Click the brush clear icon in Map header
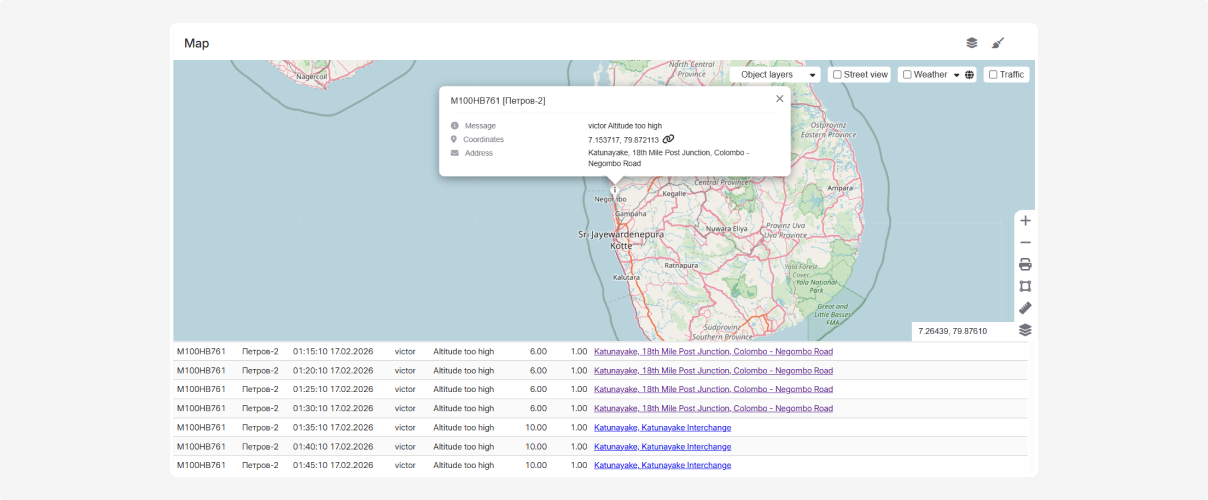 (997, 43)
